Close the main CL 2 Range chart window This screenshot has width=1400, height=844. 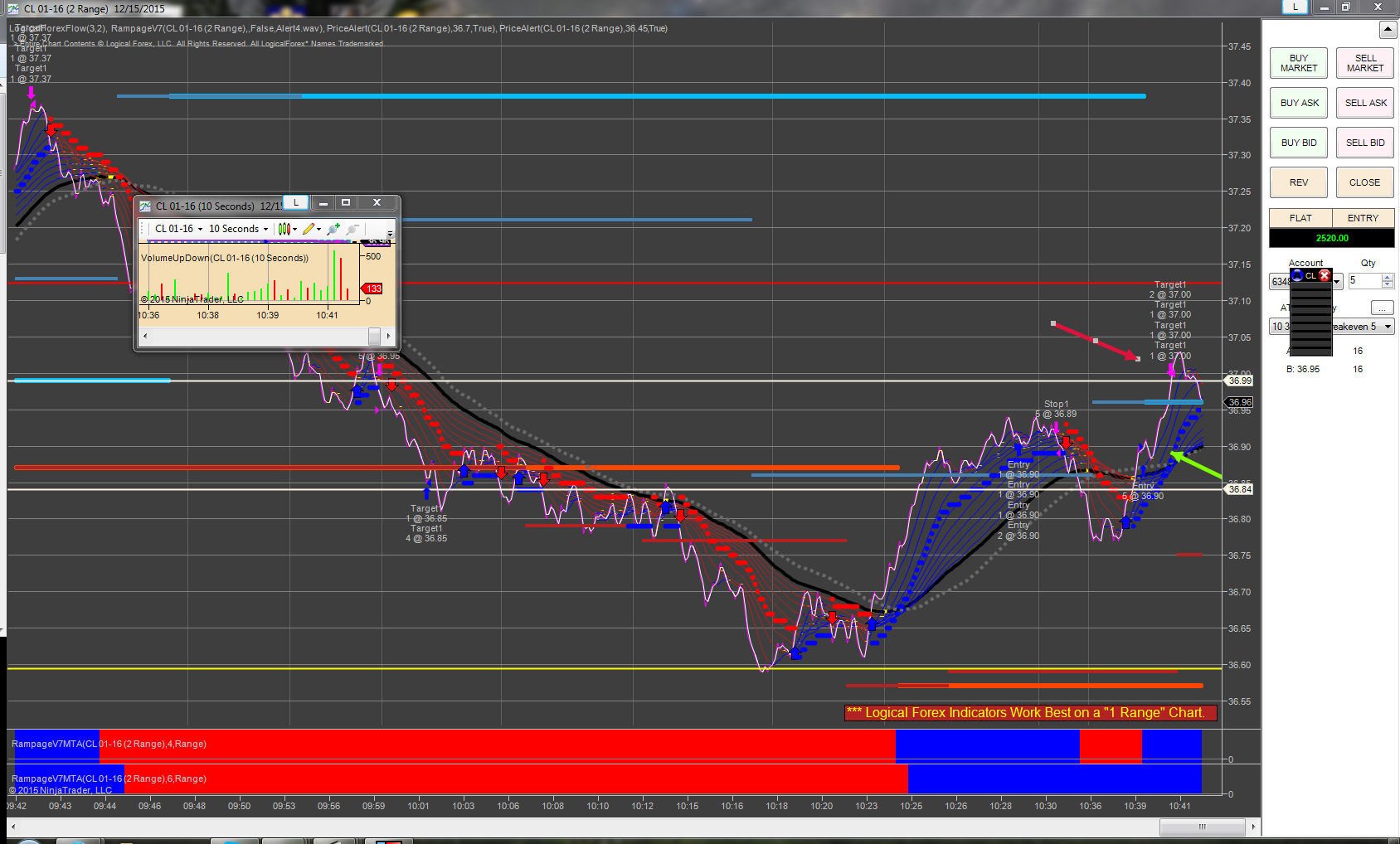click(x=1378, y=7)
